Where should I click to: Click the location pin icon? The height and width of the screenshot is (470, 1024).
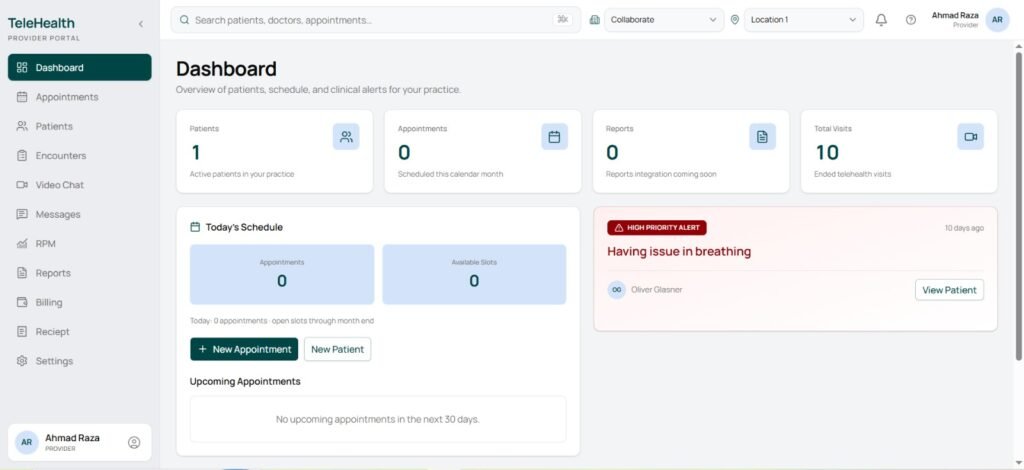735,20
